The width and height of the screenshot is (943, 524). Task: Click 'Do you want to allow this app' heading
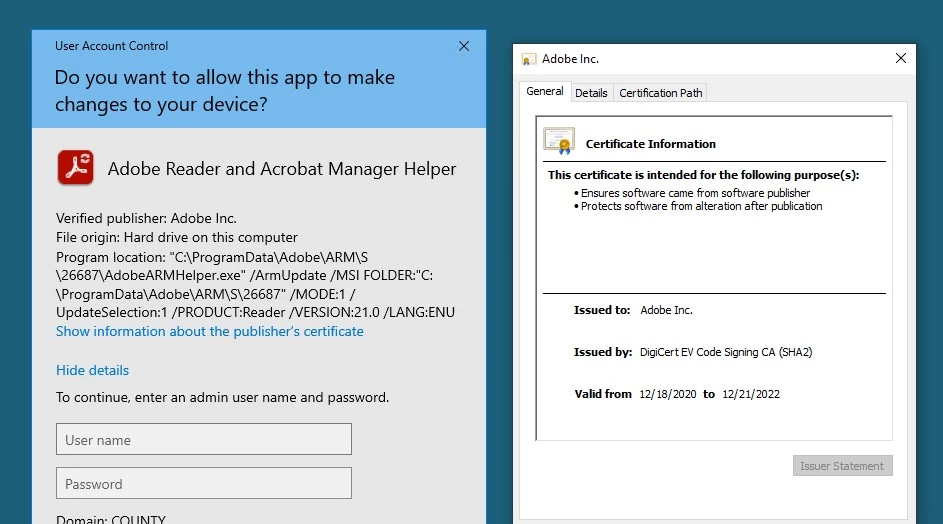[225, 91]
